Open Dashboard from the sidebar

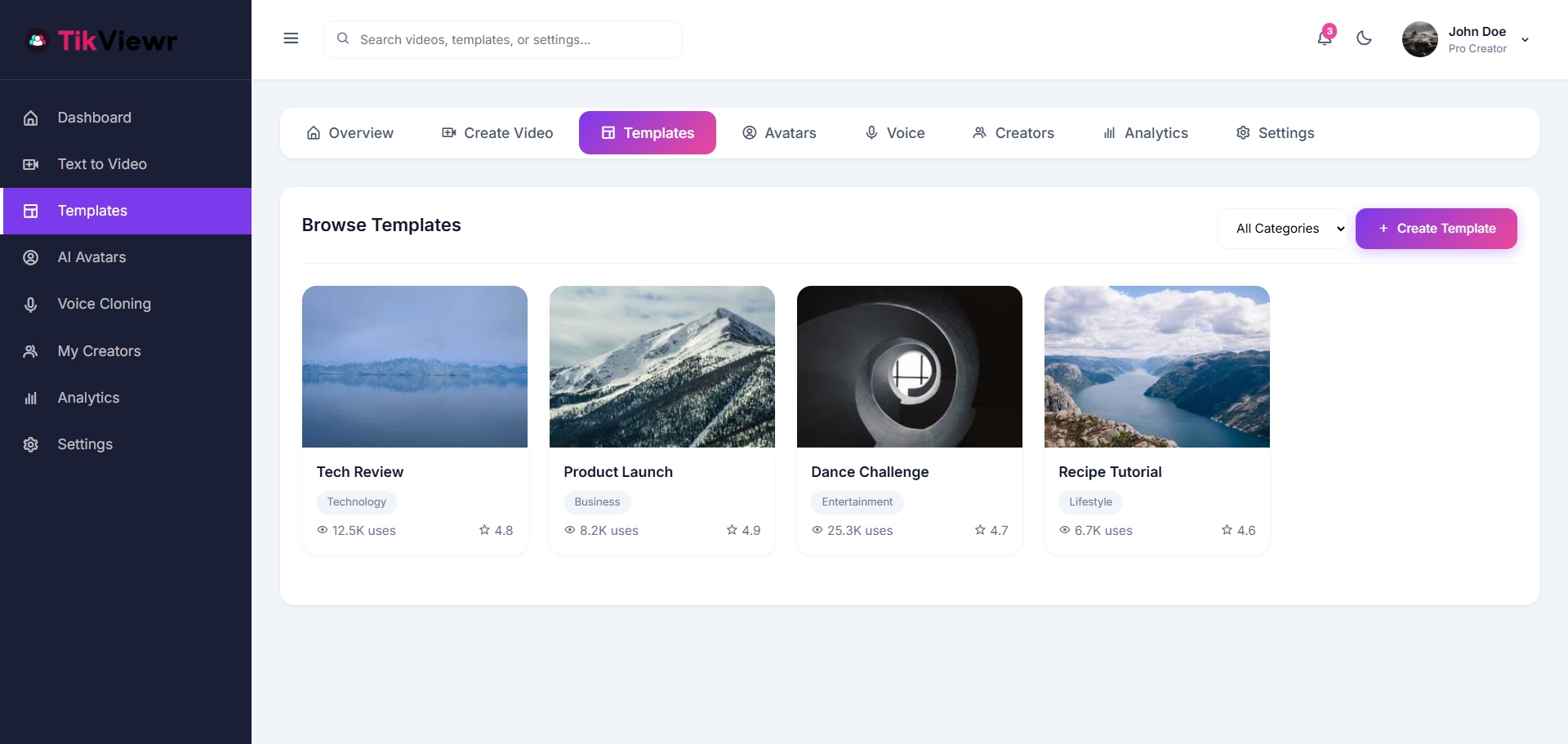pos(94,118)
